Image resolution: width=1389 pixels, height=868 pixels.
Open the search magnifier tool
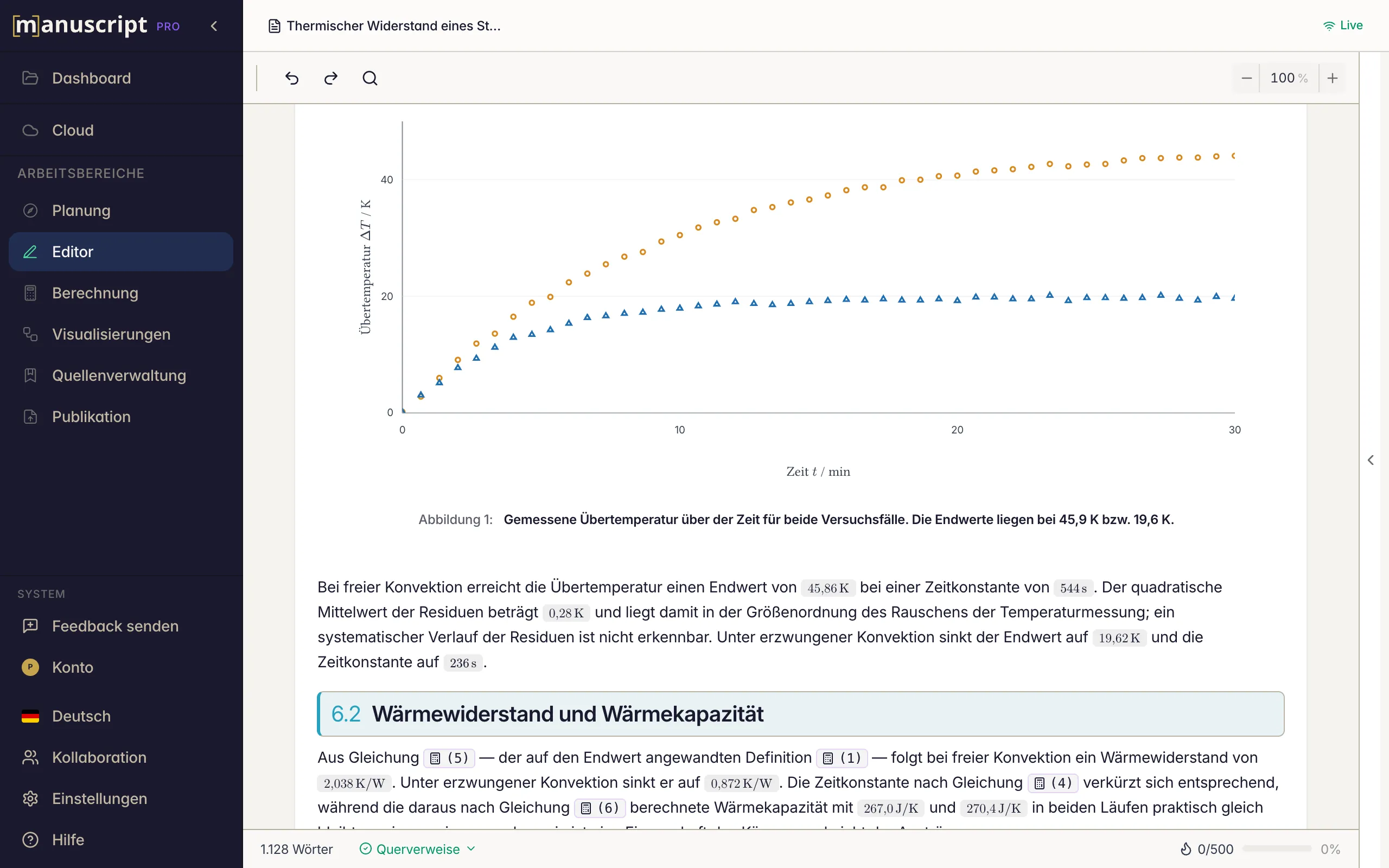[x=370, y=78]
